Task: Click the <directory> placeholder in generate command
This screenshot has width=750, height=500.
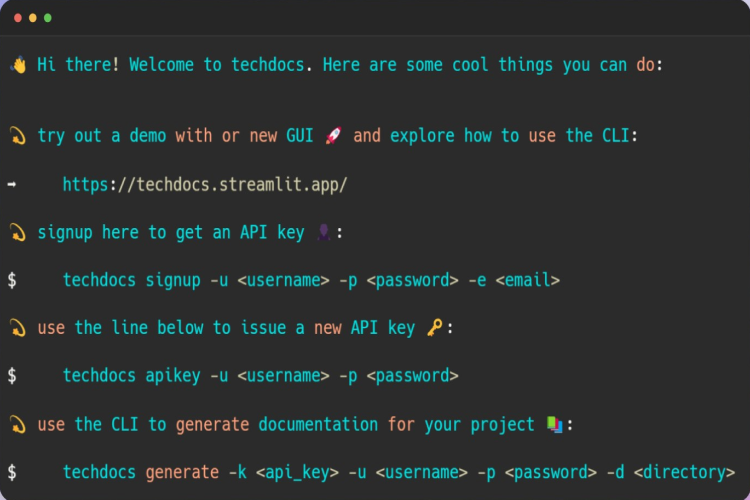Action: click(x=684, y=472)
